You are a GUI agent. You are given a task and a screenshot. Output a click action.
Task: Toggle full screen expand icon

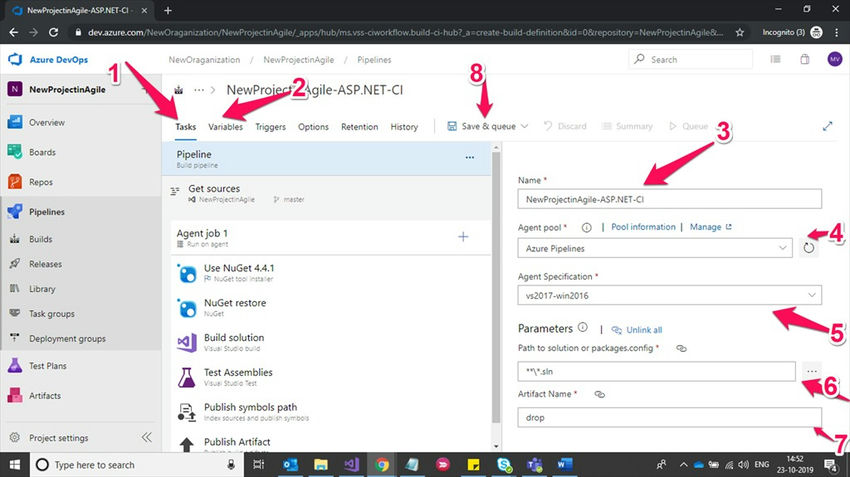pyautogui.click(x=827, y=126)
